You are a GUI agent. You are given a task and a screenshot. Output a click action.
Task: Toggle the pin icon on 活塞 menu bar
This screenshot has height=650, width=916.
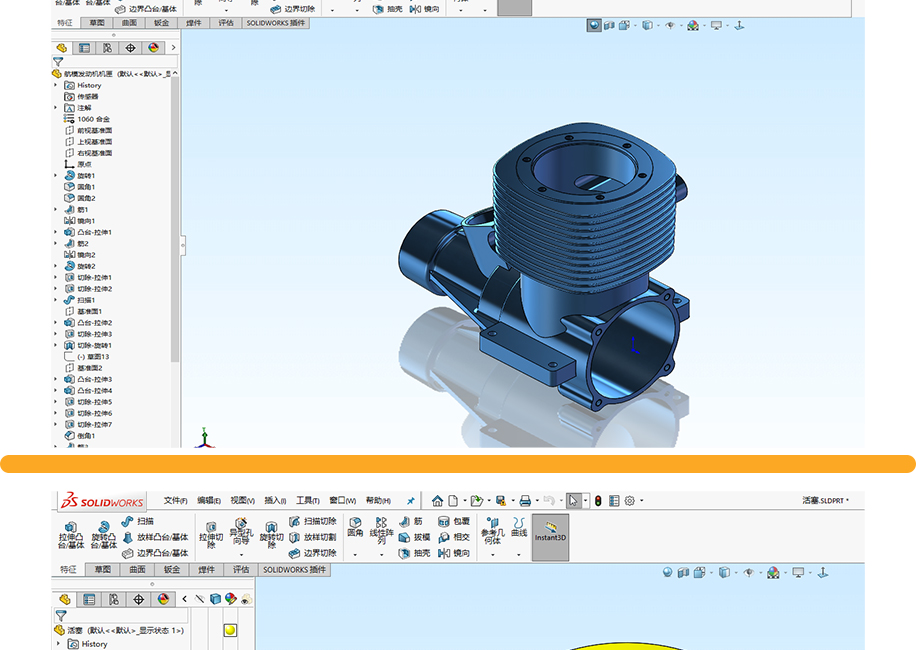click(411, 500)
